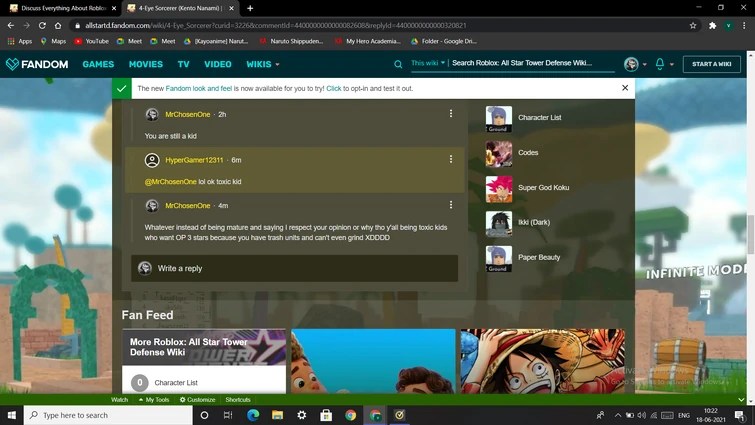The image size is (755, 425).
Task: Expand the This wiki search scope dropdown
Action: tap(428, 63)
